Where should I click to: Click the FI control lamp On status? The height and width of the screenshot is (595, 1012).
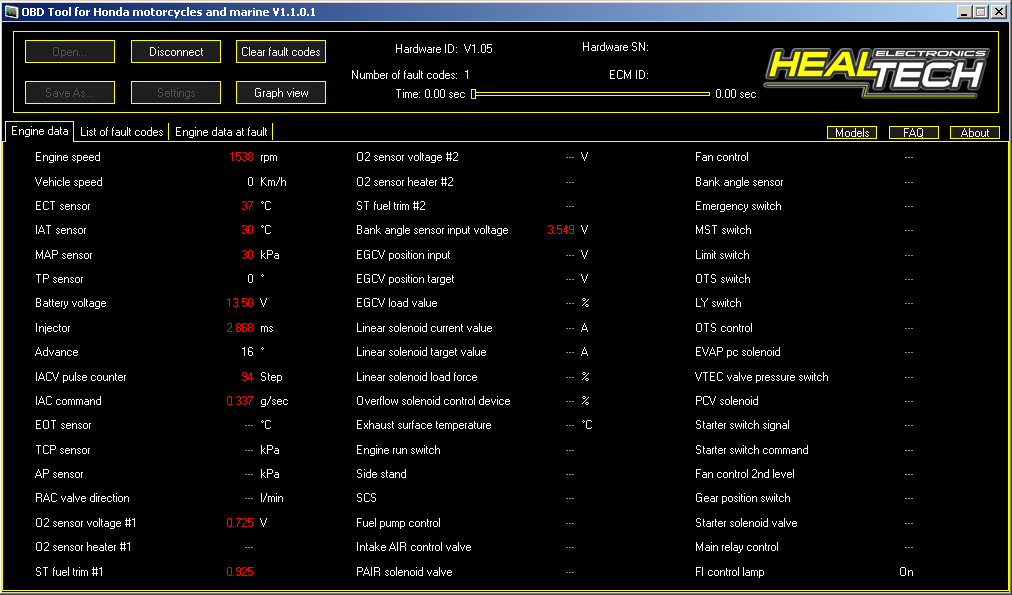coord(906,572)
